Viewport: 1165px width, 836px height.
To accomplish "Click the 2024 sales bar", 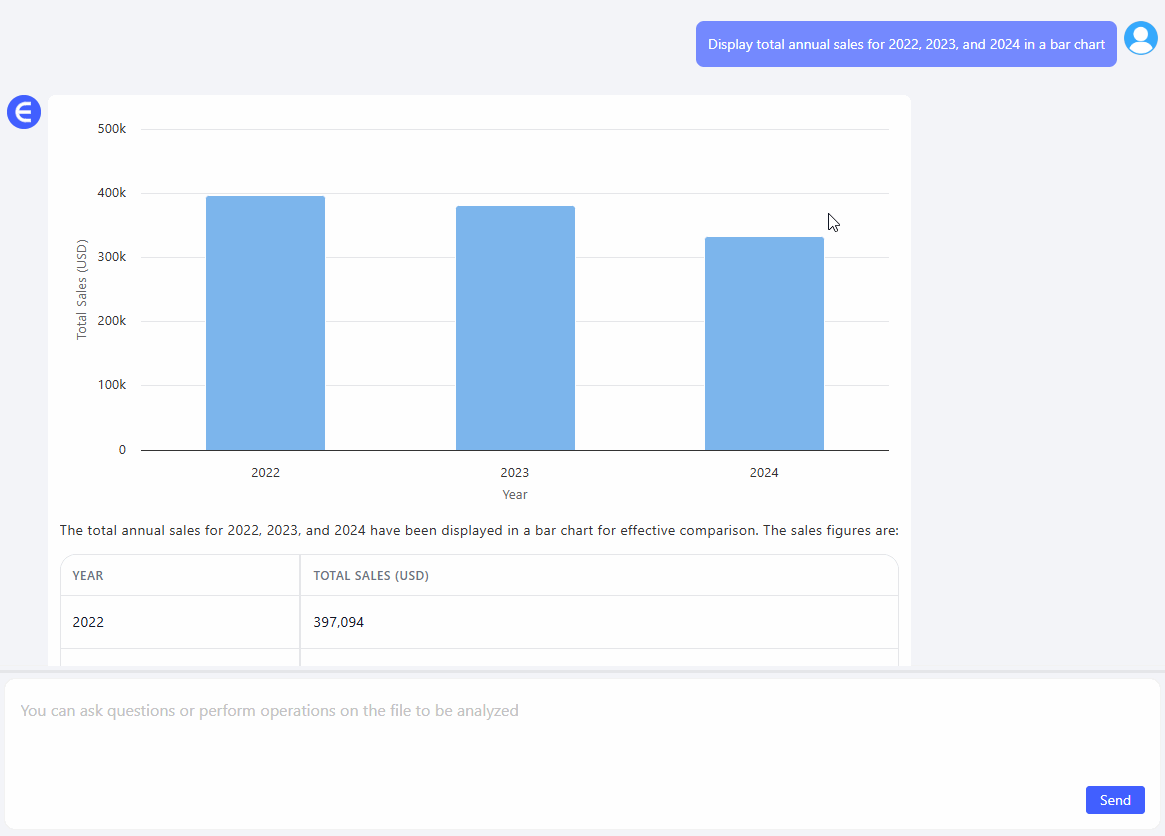I will (x=764, y=343).
